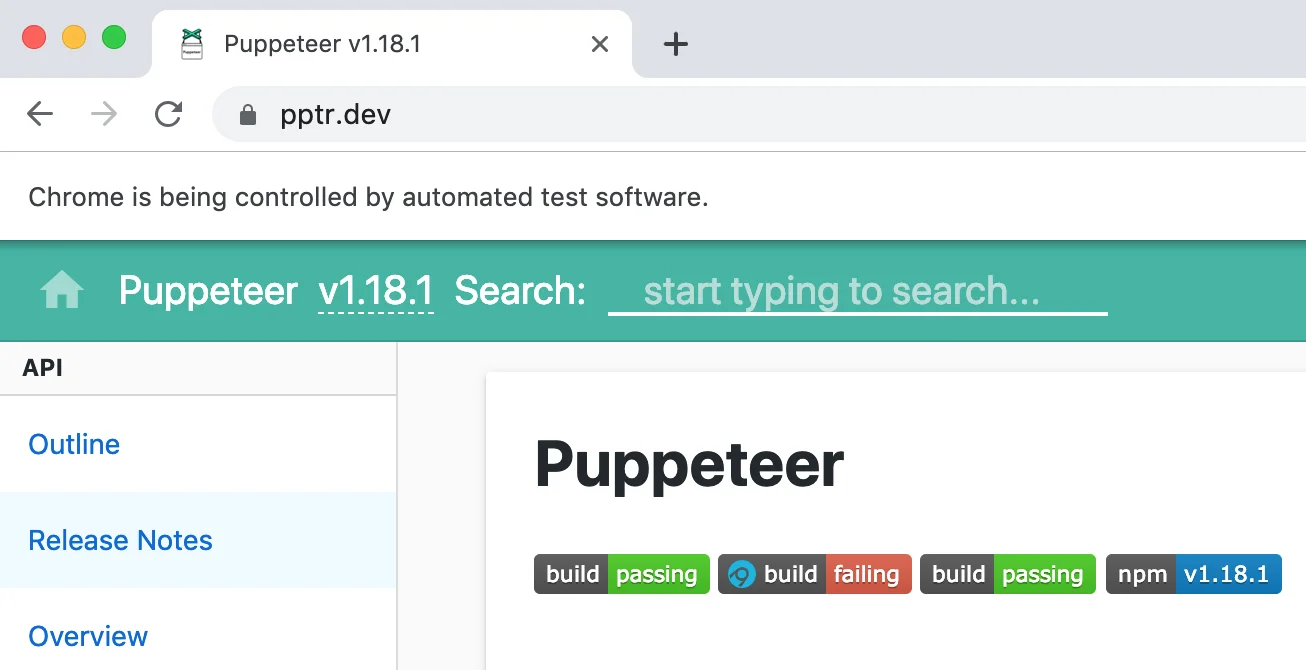This screenshot has height=670, width=1306.
Task: Click the green full-screen window button
Action: pyautogui.click(x=114, y=38)
